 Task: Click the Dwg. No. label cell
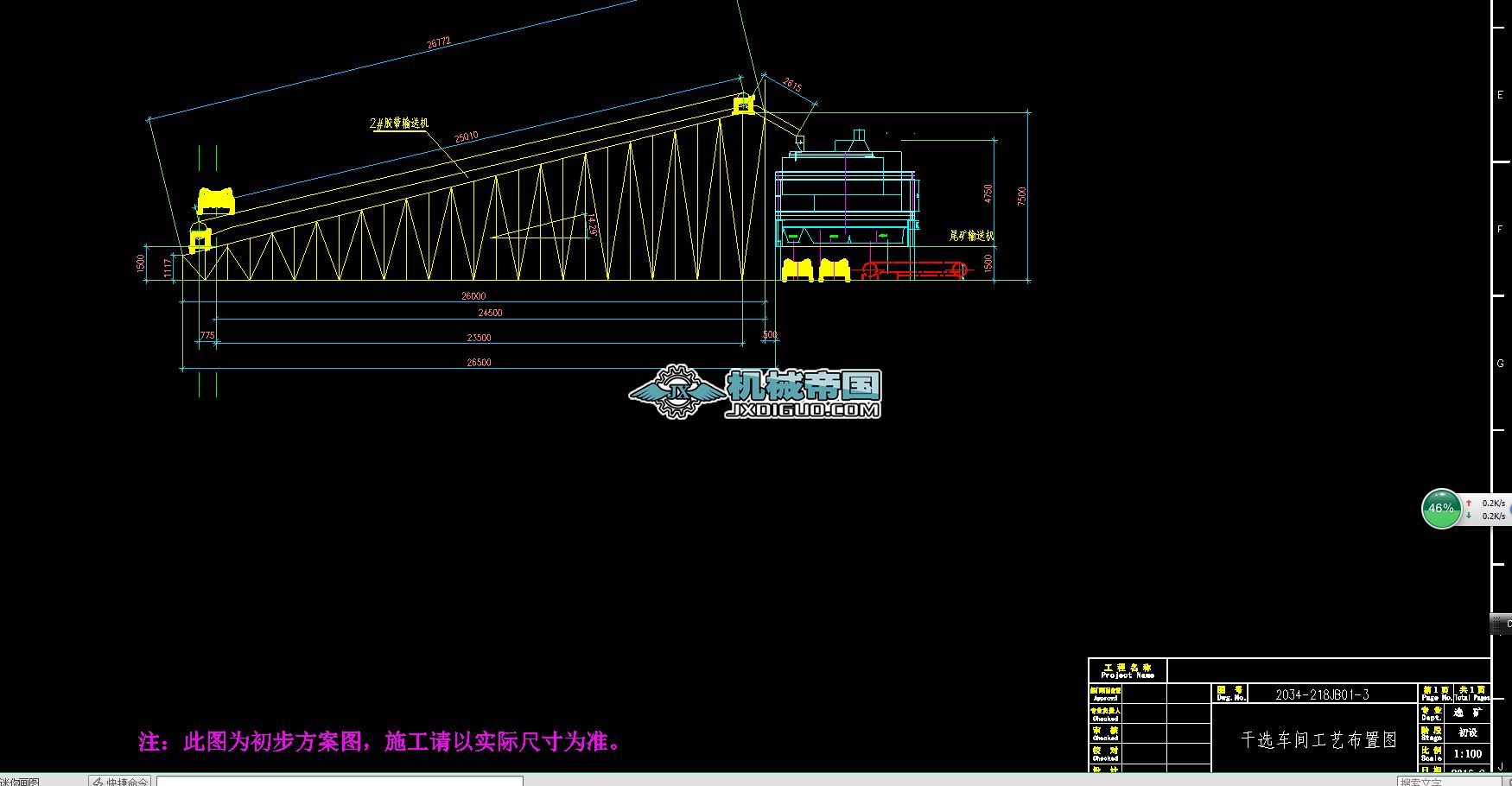pyautogui.click(x=1230, y=694)
